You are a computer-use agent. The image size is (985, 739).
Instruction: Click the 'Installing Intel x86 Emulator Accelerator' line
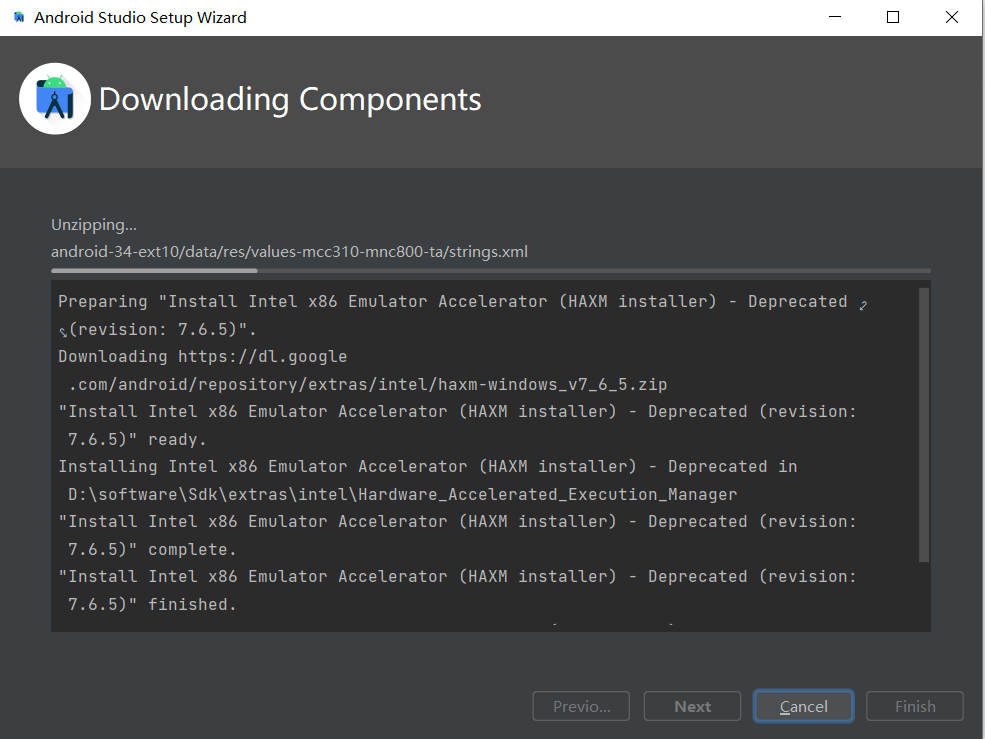[428, 466]
